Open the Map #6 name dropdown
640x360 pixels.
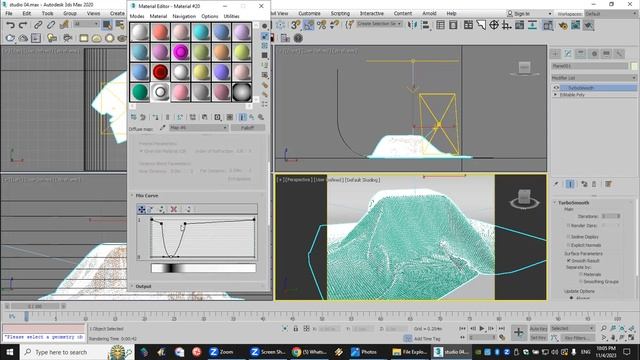tap(198, 128)
